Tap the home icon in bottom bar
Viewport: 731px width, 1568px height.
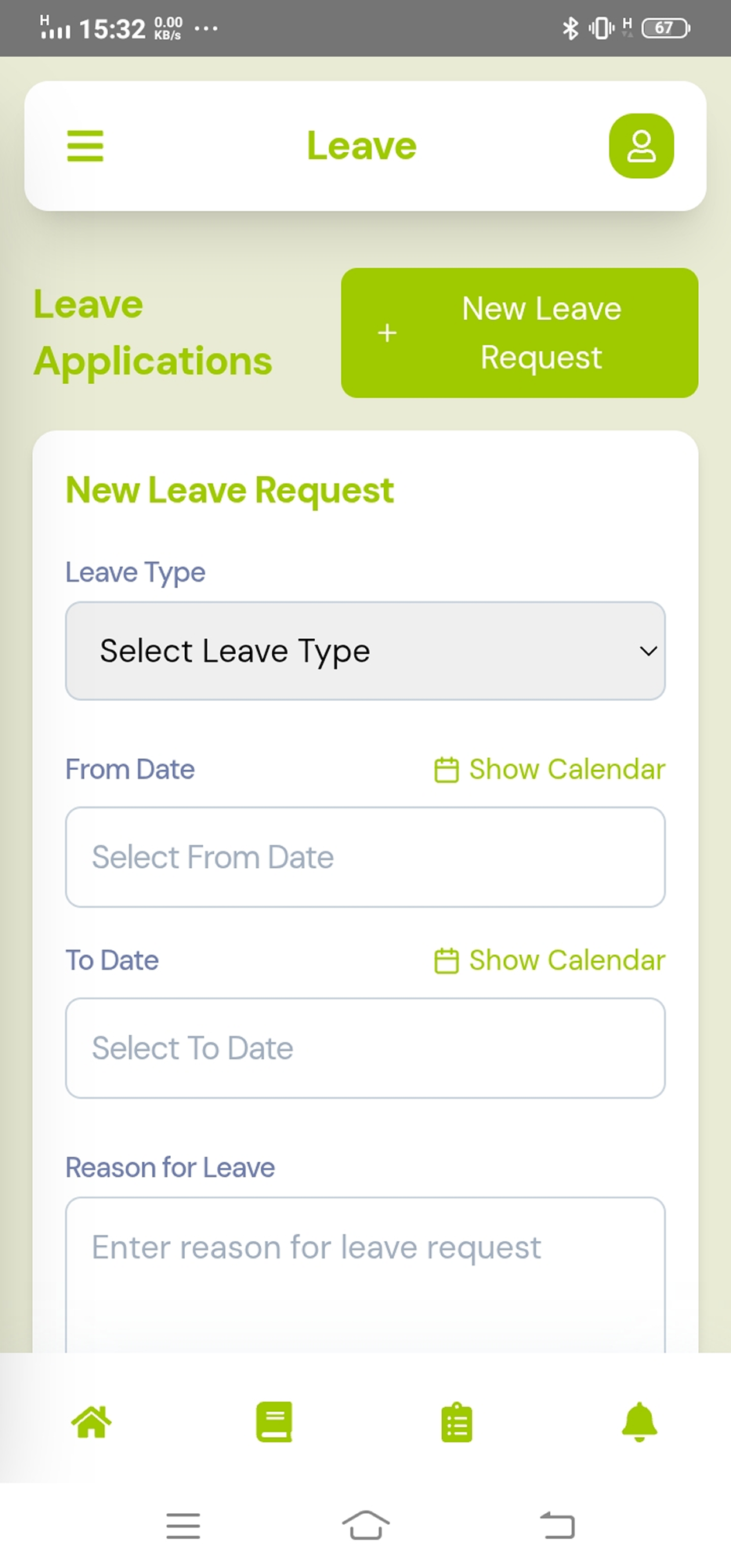pos(92,1421)
